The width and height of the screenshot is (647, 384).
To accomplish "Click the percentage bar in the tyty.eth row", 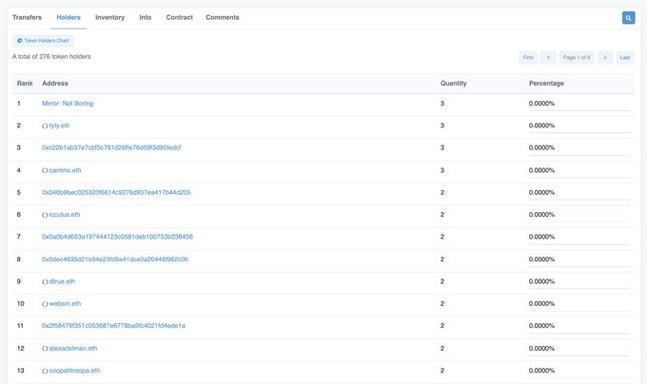I will [x=579, y=132].
